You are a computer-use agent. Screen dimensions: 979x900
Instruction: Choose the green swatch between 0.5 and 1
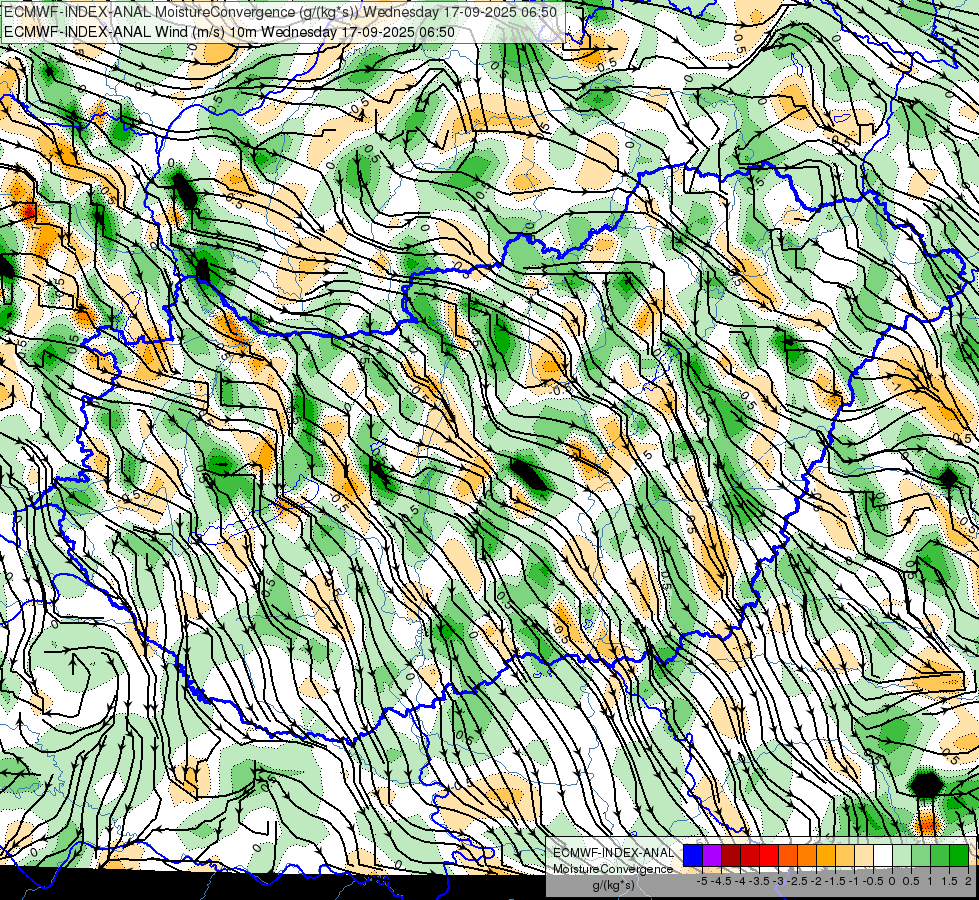click(922, 856)
